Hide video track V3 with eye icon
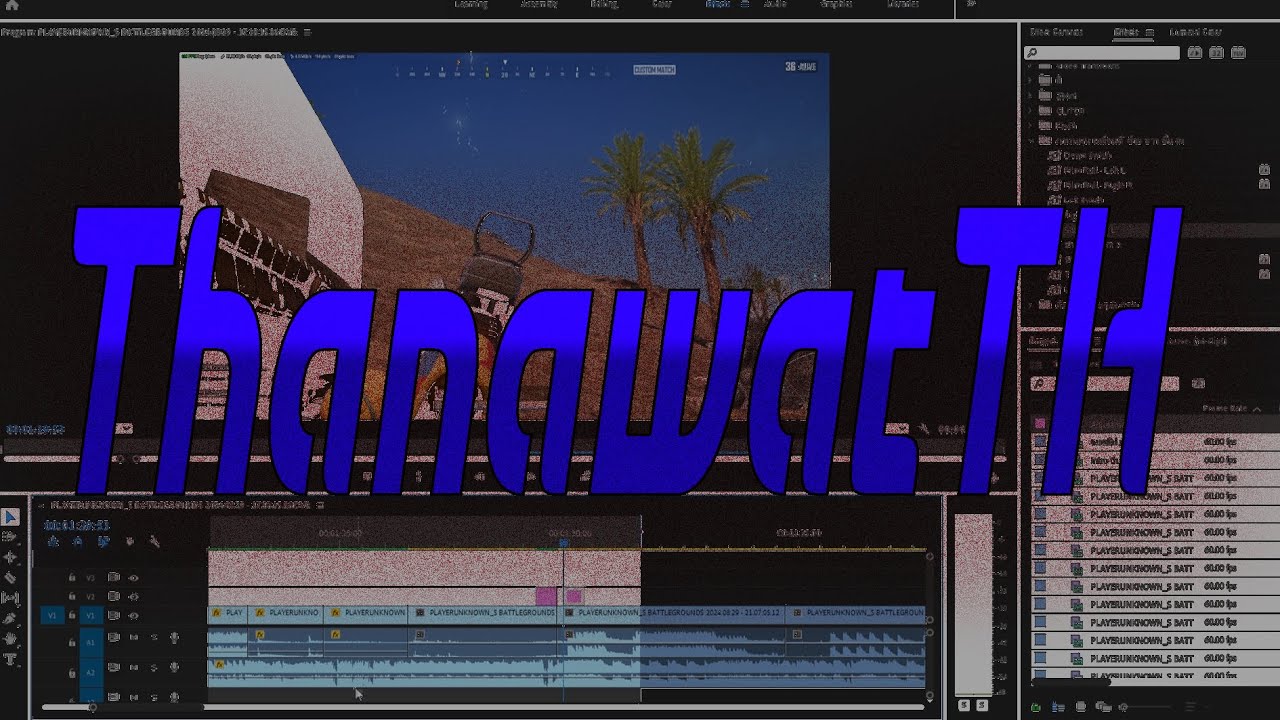Image resolution: width=1280 pixels, height=720 pixels. click(133, 577)
